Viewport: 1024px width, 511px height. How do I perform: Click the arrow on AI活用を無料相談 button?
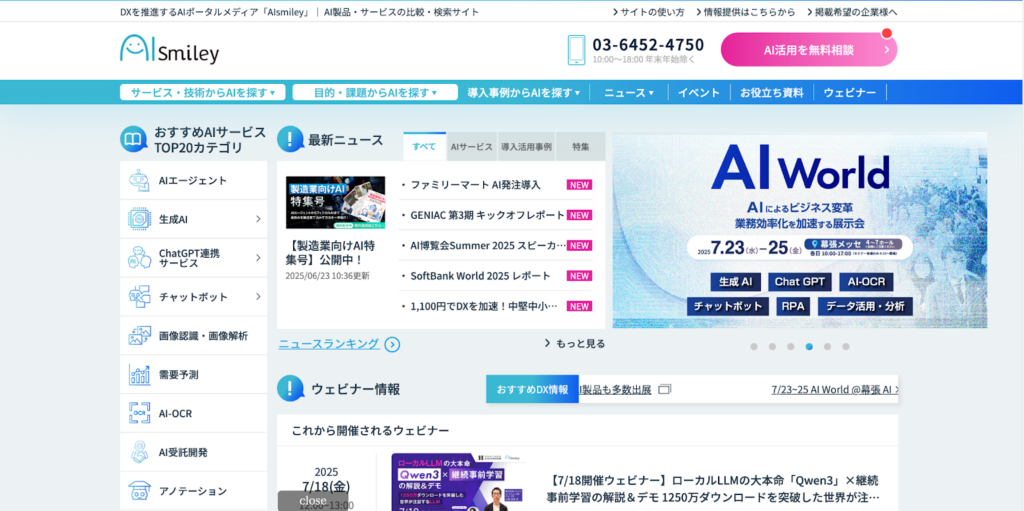(886, 50)
